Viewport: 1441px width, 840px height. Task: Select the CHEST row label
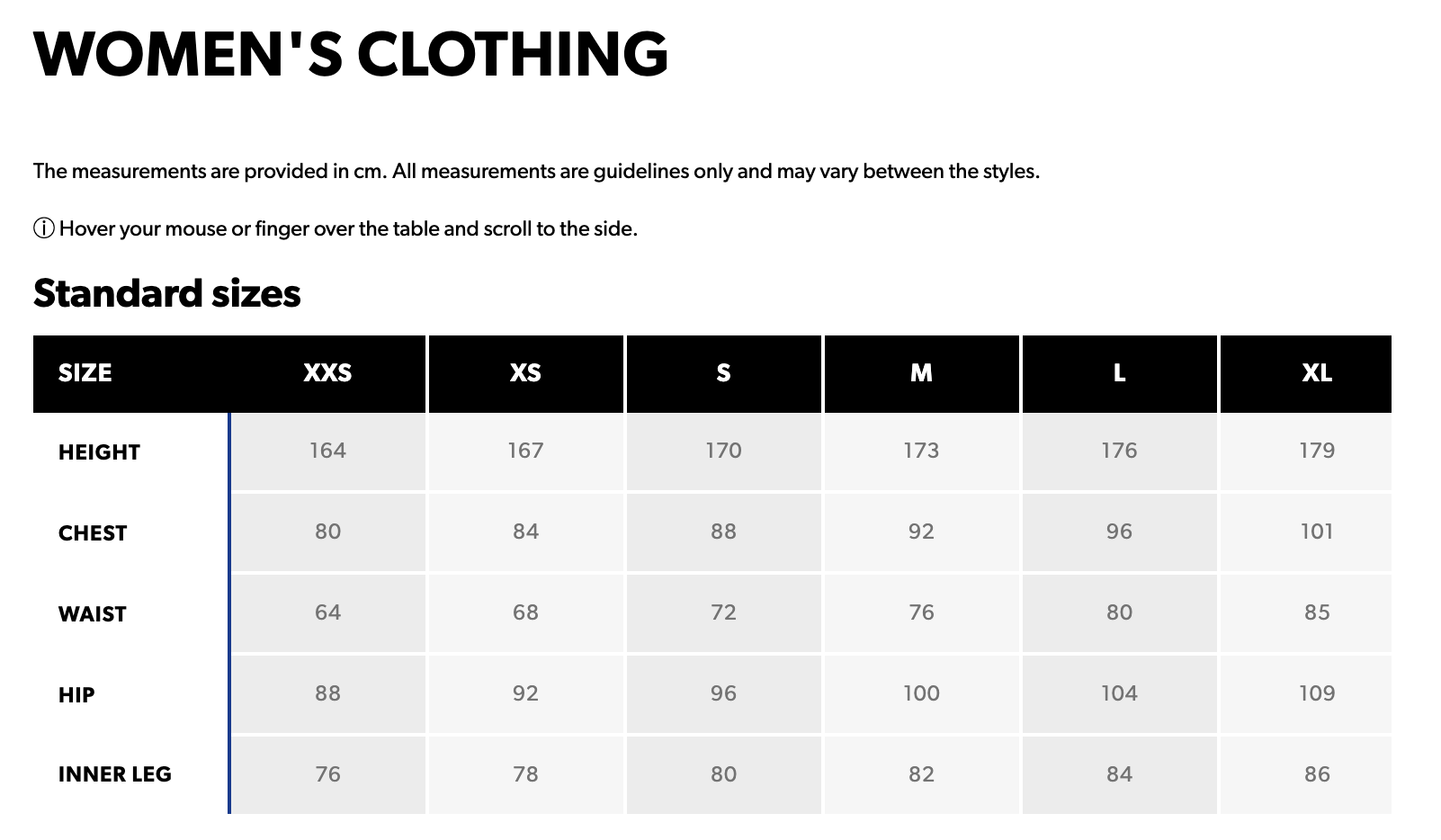(x=93, y=533)
